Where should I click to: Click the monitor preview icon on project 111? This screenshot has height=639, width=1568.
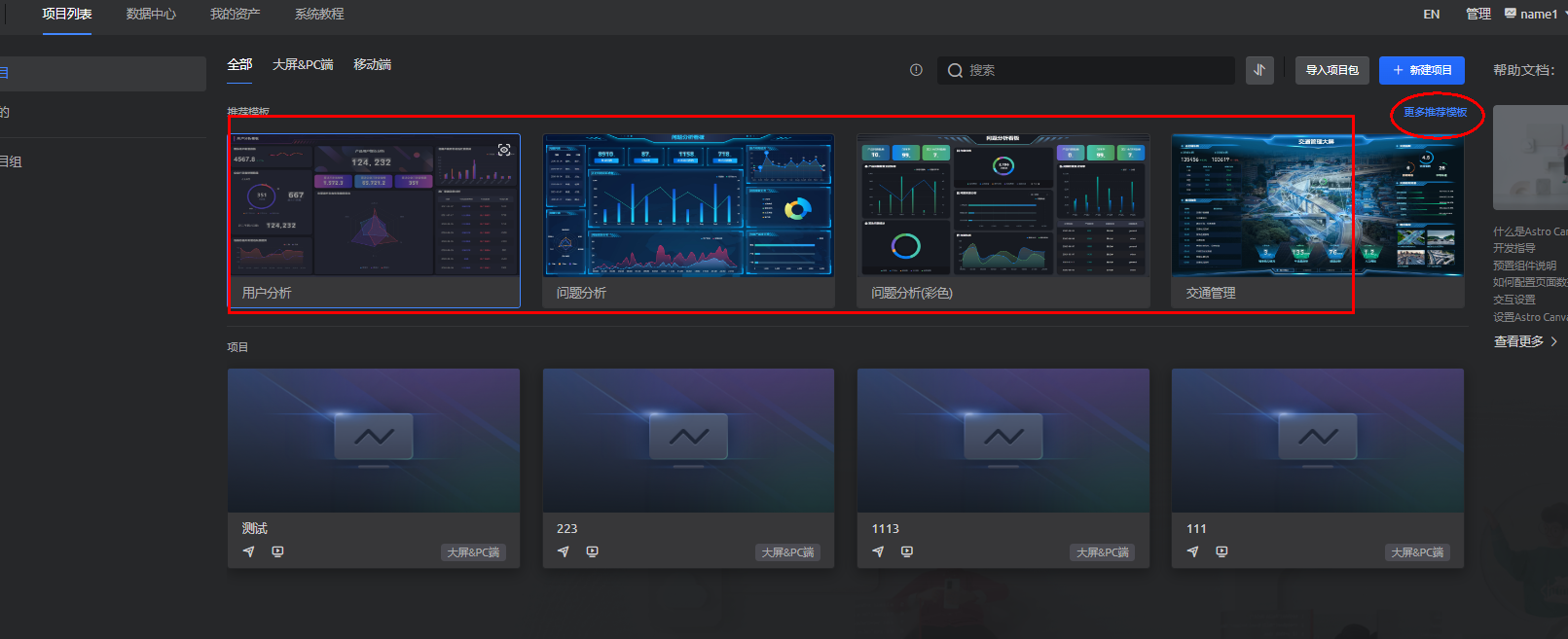click(x=1222, y=551)
